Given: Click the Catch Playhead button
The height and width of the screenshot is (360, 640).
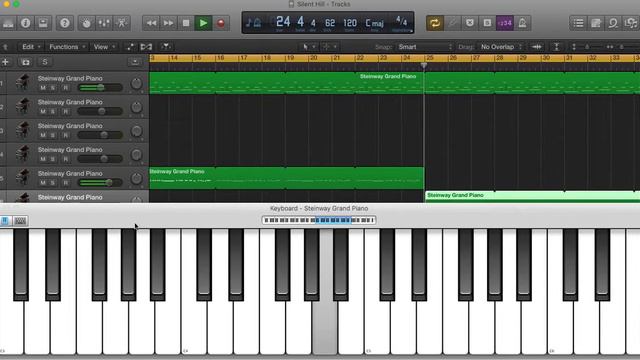Looking at the screenshot, I should tap(166, 47).
